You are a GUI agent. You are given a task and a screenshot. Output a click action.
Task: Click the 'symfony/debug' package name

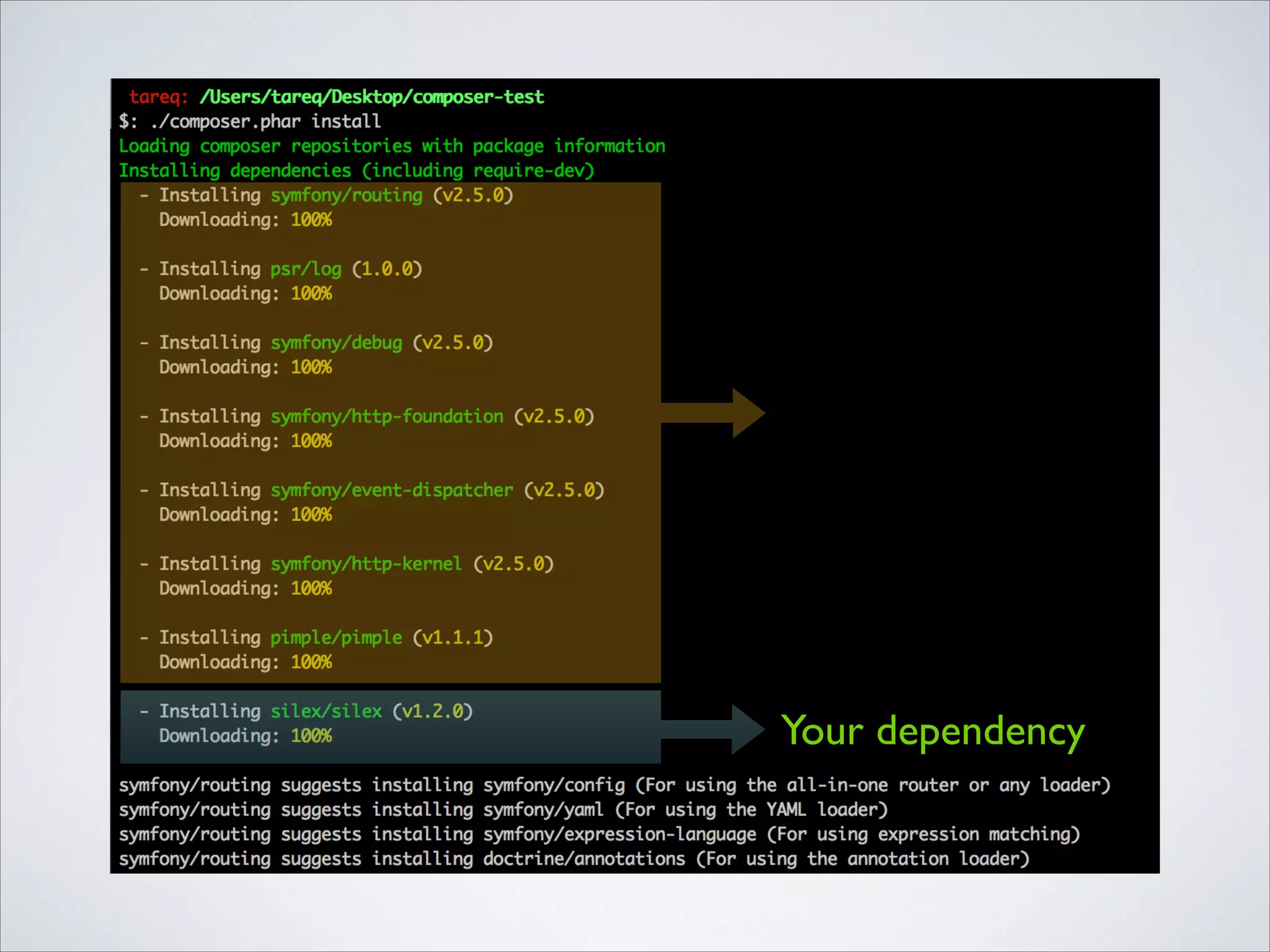point(336,343)
